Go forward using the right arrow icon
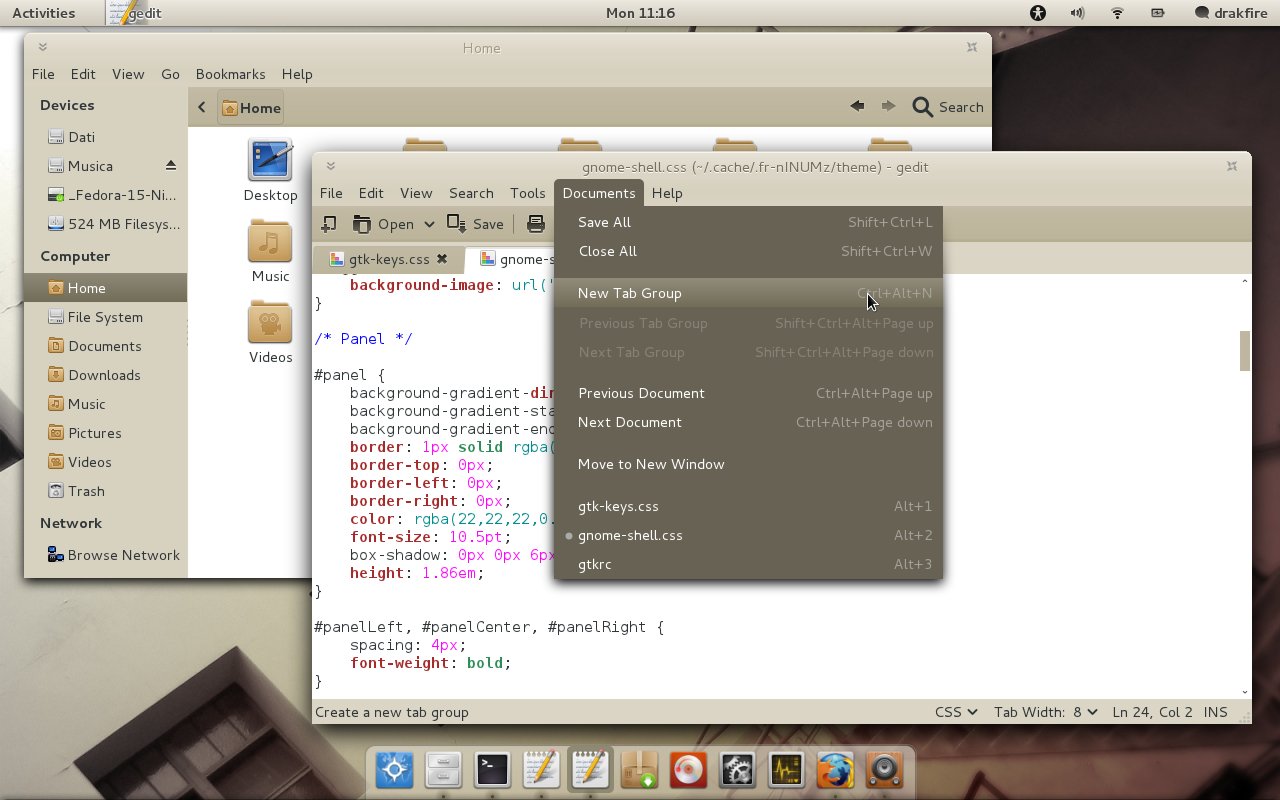The width and height of the screenshot is (1280, 800). 888,106
